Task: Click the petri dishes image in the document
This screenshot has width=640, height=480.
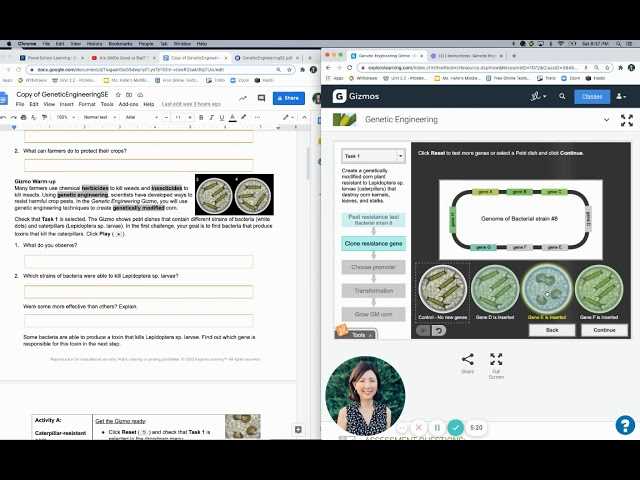Action: 234,195
